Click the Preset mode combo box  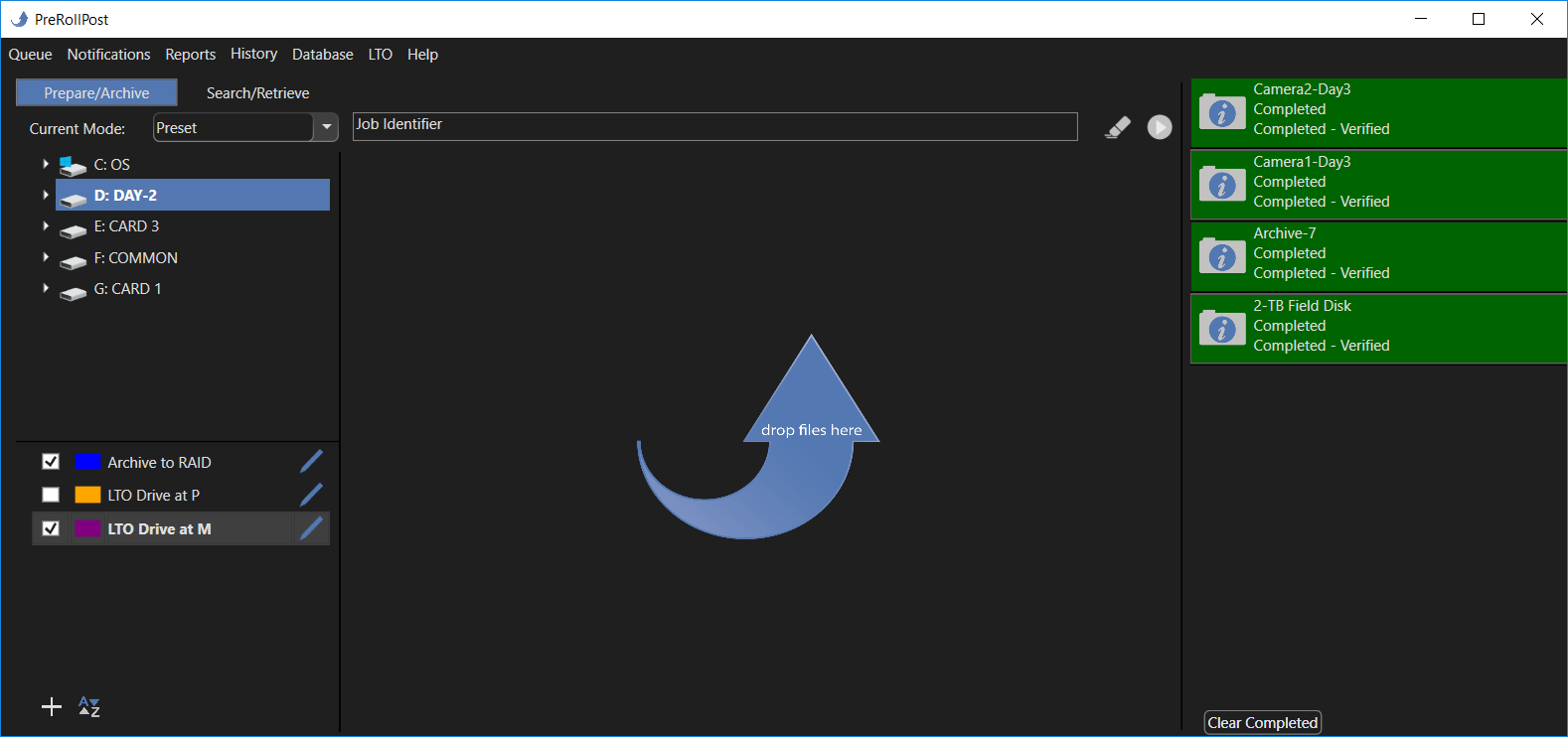click(245, 127)
